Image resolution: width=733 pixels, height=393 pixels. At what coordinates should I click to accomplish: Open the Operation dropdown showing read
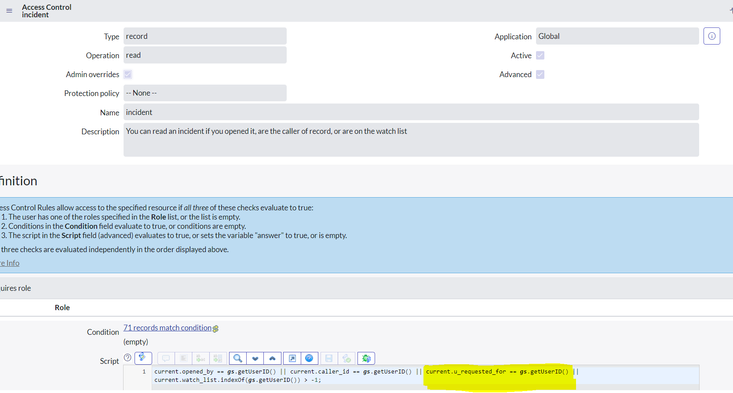pyautogui.click(x=205, y=55)
